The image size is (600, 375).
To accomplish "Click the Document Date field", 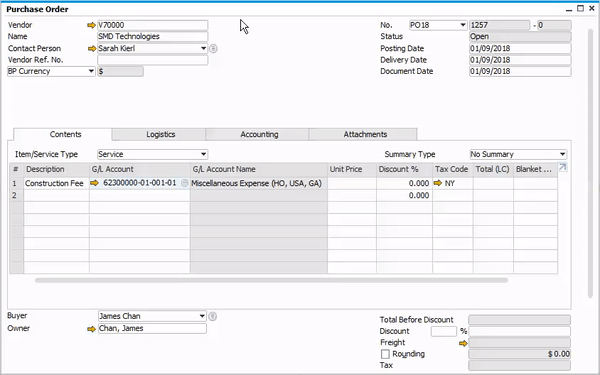I will pyautogui.click(x=520, y=71).
